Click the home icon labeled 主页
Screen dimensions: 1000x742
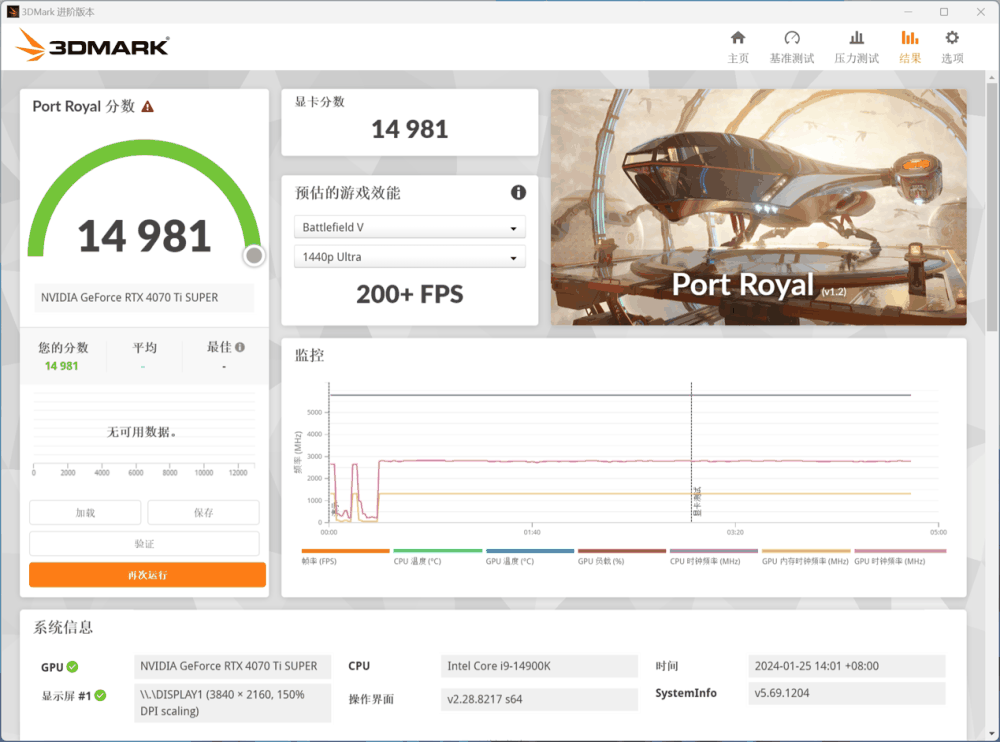[739, 46]
